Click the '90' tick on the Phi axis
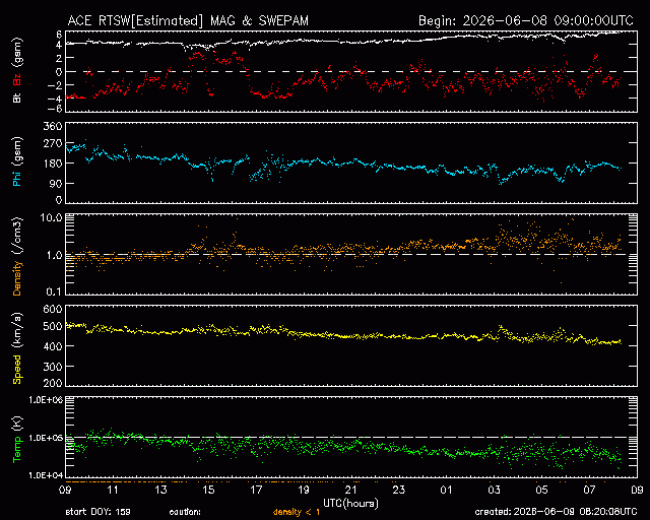650x520 pixels. pyautogui.click(x=56, y=183)
